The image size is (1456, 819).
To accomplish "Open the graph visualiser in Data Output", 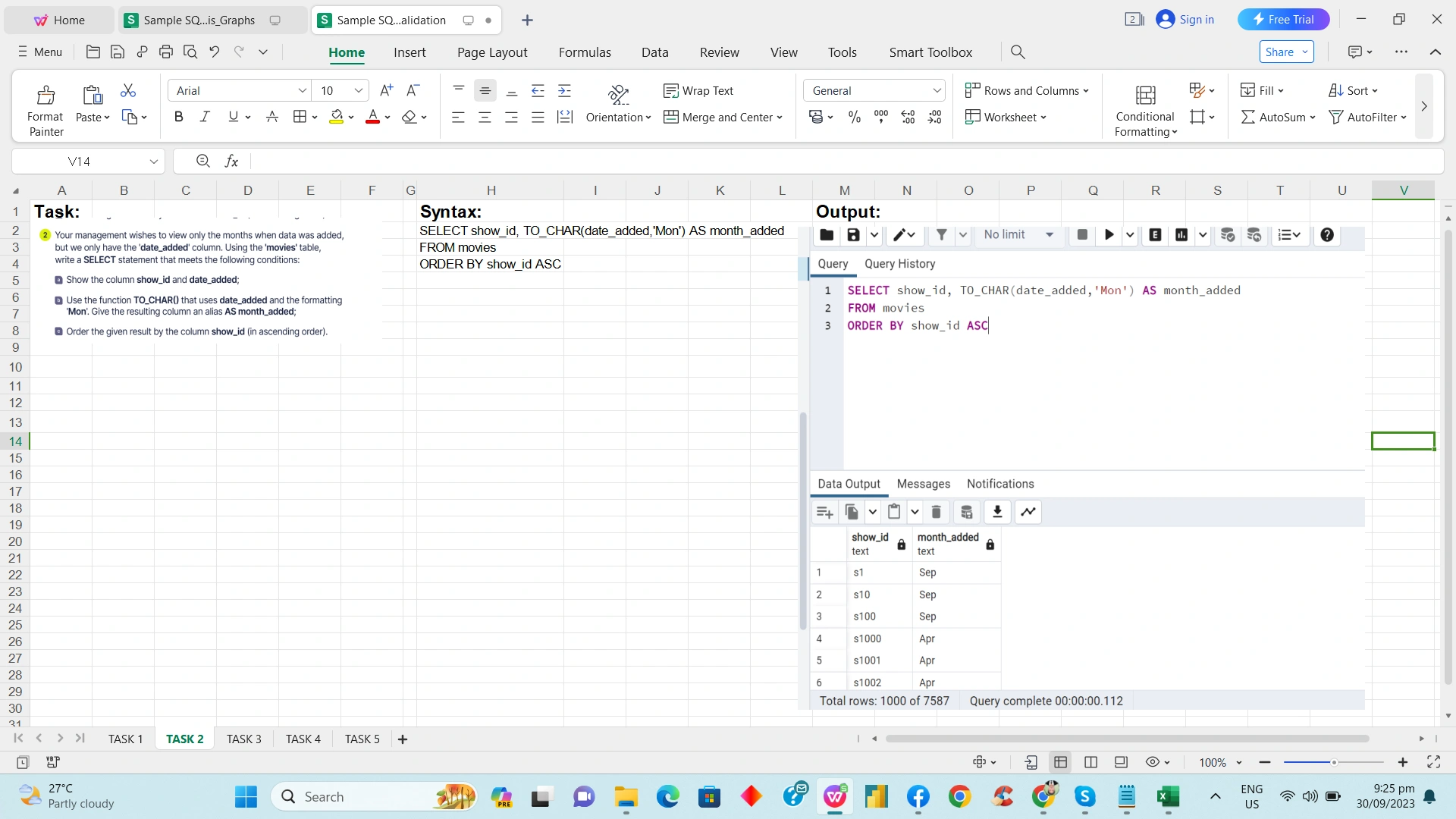I will coord(1028,512).
